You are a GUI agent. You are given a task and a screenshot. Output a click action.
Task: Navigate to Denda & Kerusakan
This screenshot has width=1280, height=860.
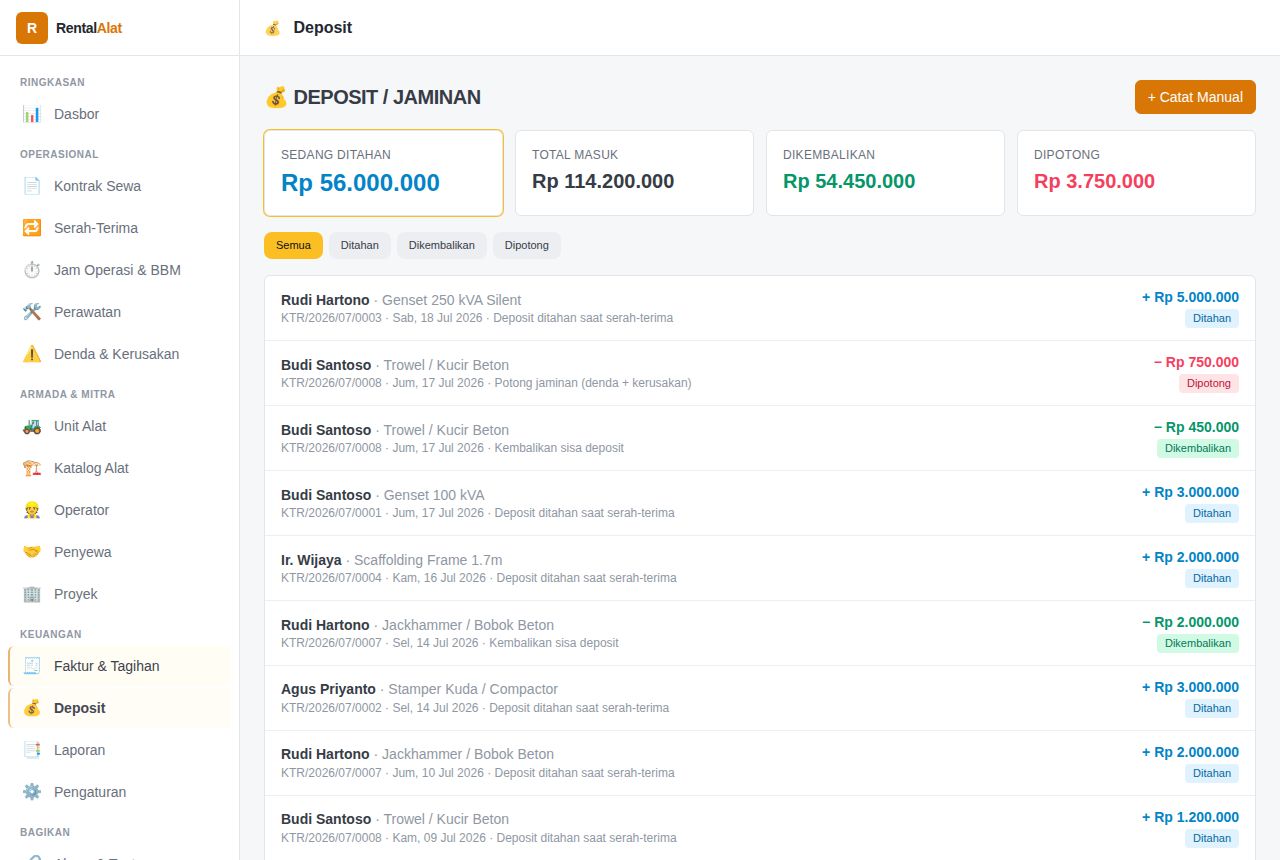pos(119,354)
